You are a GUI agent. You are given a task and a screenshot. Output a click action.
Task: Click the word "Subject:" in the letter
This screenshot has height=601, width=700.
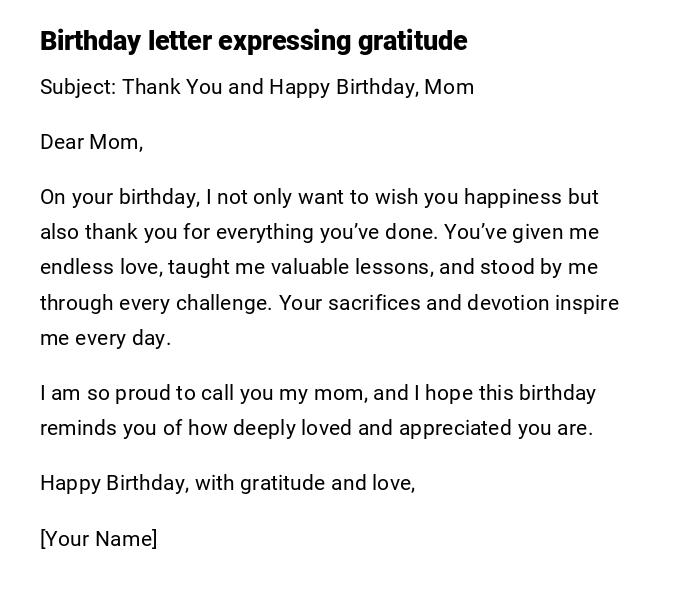[78, 87]
